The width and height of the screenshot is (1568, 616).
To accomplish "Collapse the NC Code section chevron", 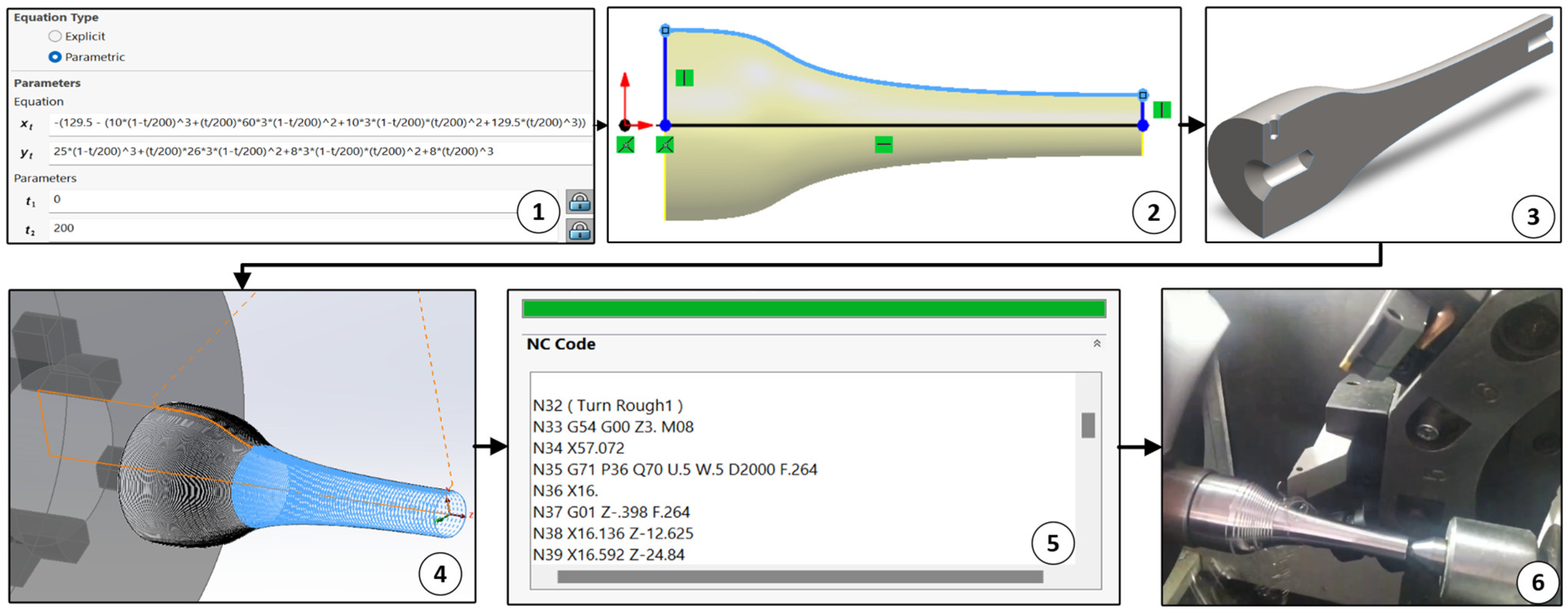I will pyautogui.click(x=1096, y=344).
